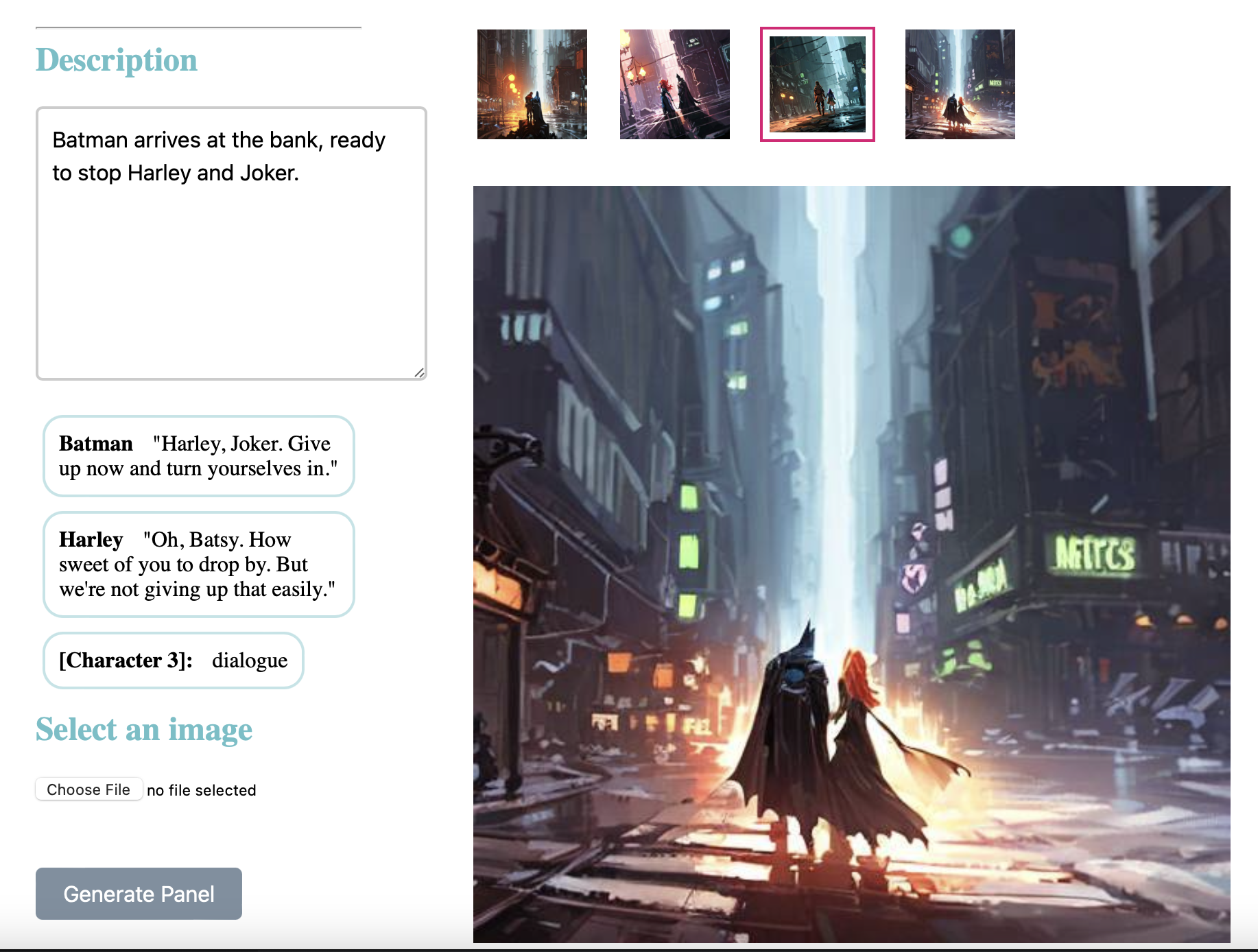The width and height of the screenshot is (1258, 952).
Task: Open the Choose File picker
Action: point(88,789)
